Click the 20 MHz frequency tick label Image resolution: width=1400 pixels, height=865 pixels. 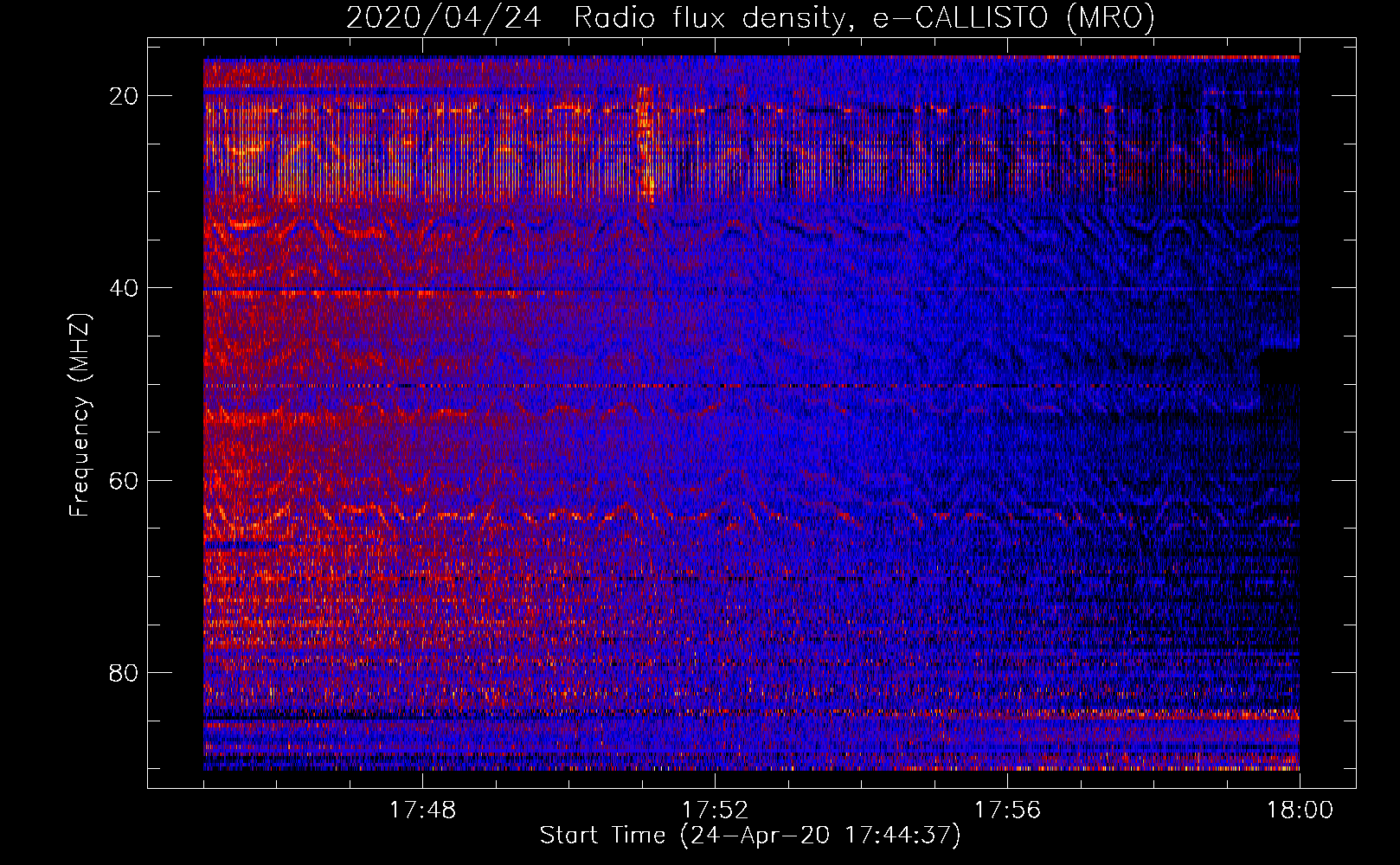(125, 96)
